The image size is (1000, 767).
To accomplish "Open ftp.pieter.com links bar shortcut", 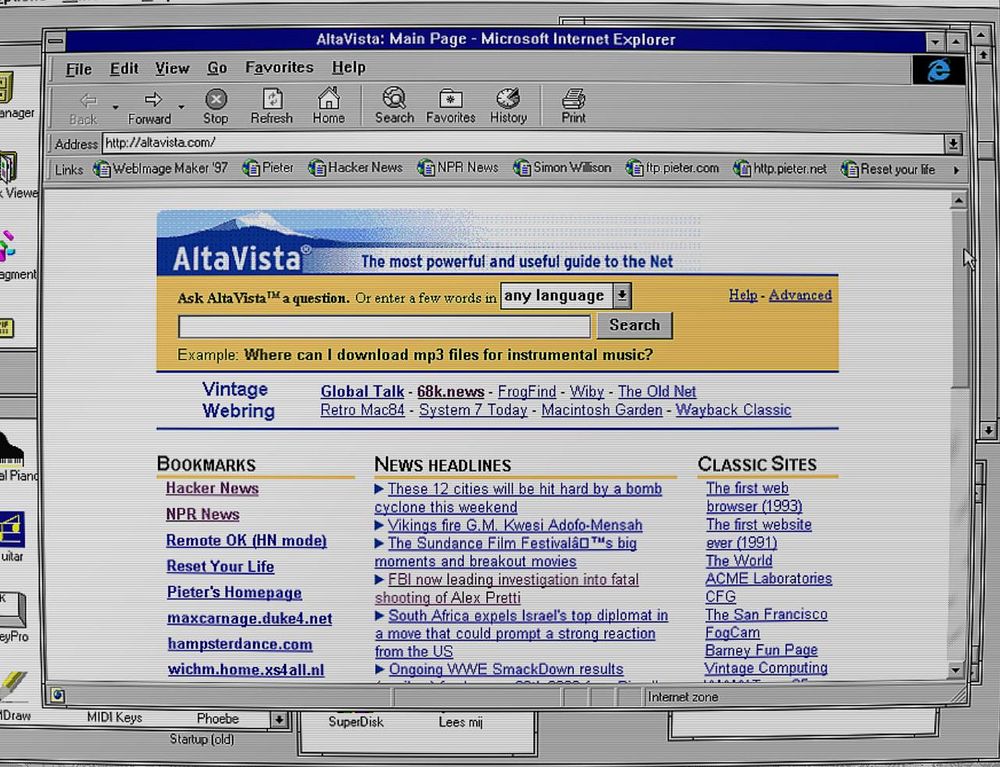I will [672, 168].
